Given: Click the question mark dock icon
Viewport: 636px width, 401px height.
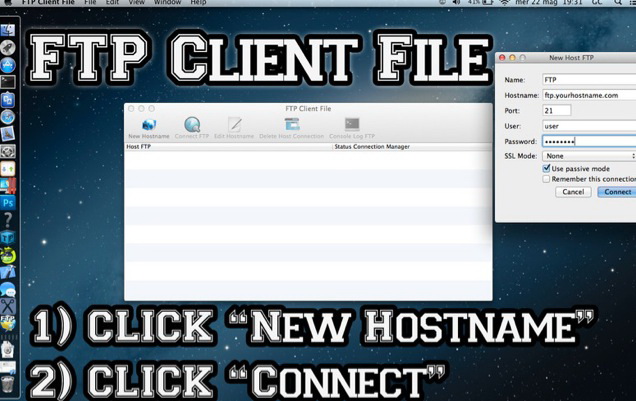Looking at the screenshot, I should (8, 220).
